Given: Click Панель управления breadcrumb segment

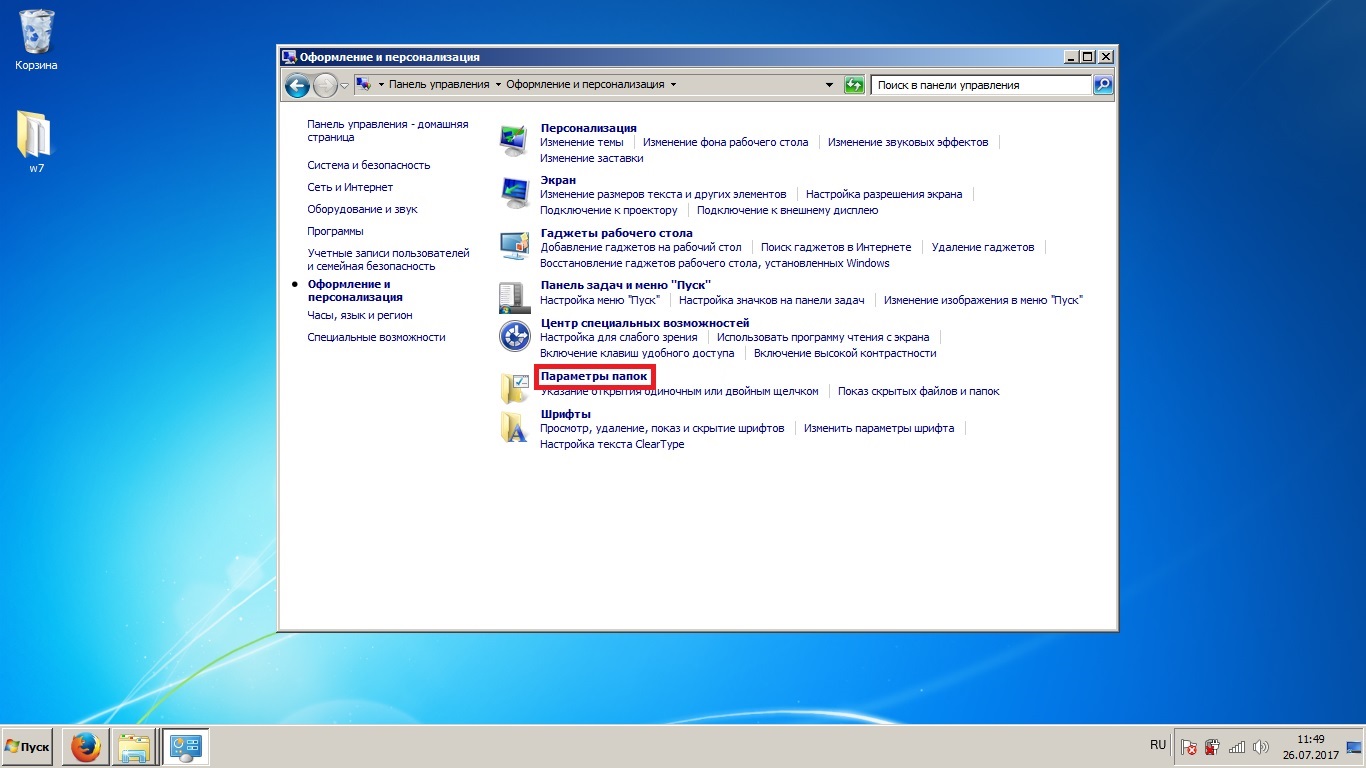Looking at the screenshot, I should (x=439, y=85).
